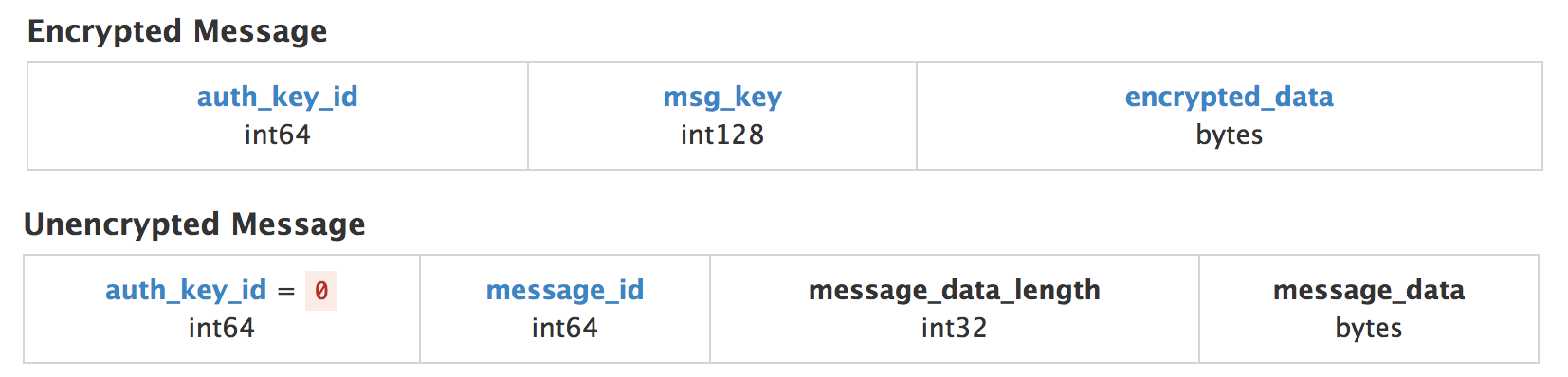The height and width of the screenshot is (377, 1568).
Task: Open auth_key_id link in Encrypted Message table
Action: click(x=277, y=98)
